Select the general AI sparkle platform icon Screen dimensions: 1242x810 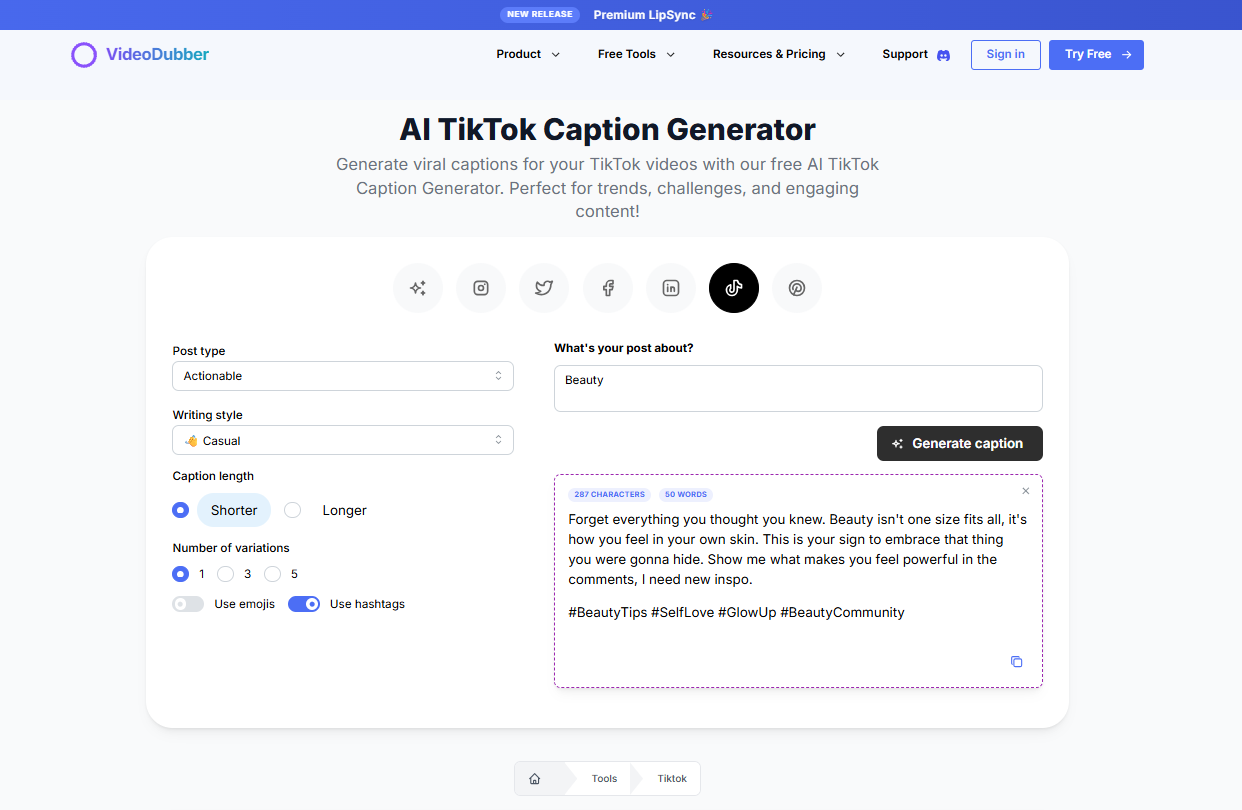click(x=418, y=288)
